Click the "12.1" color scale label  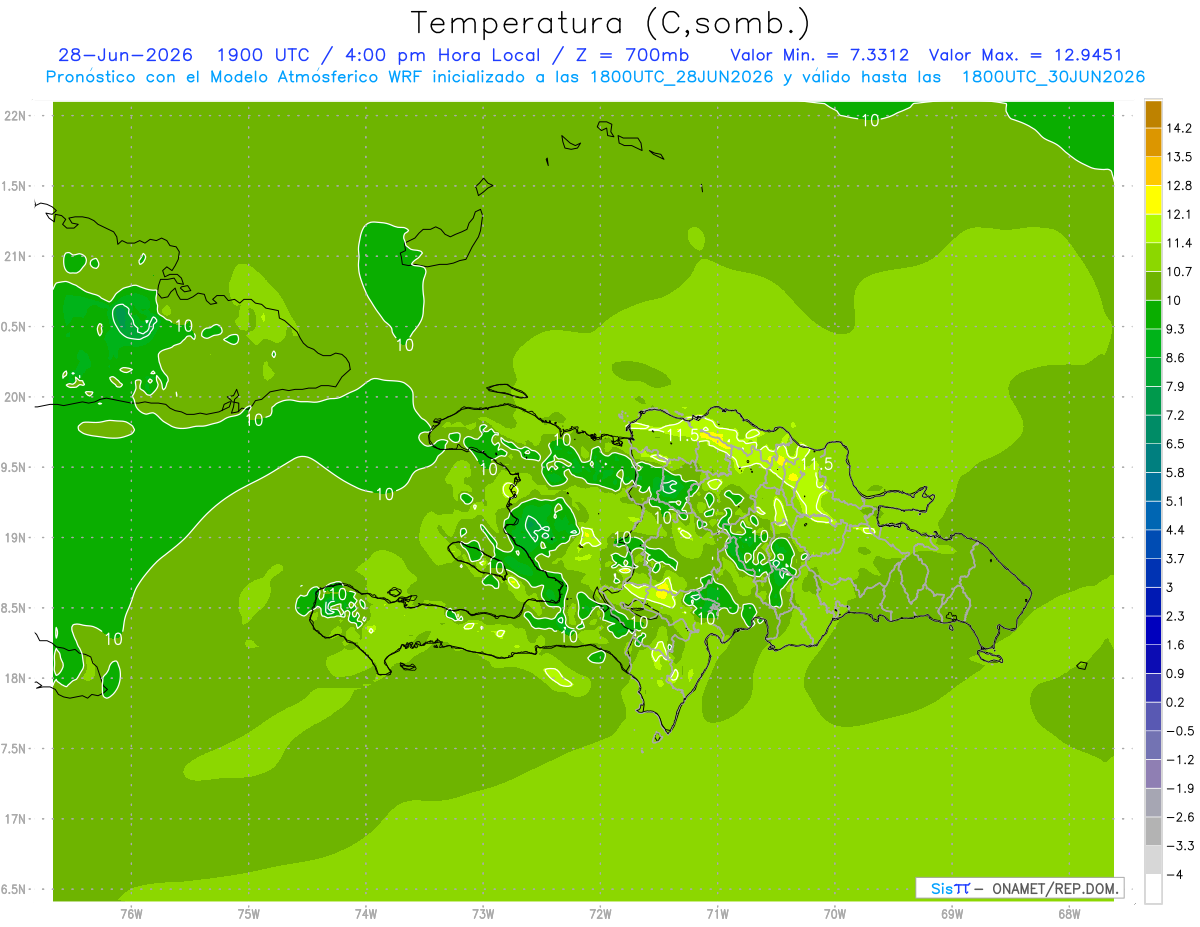tap(1179, 214)
